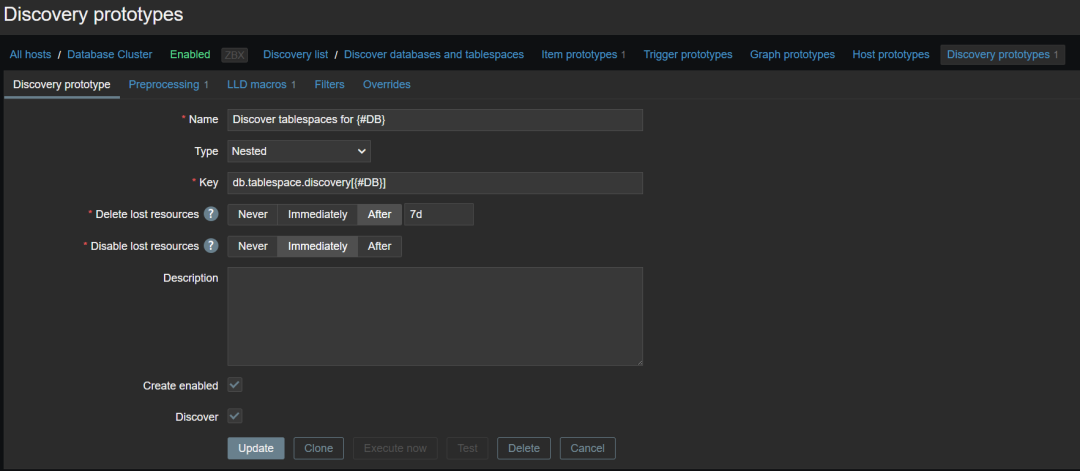Viewport: 1080px width, 471px height.
Task: Toggle the Discover checkbox
Action: [235, 416]
